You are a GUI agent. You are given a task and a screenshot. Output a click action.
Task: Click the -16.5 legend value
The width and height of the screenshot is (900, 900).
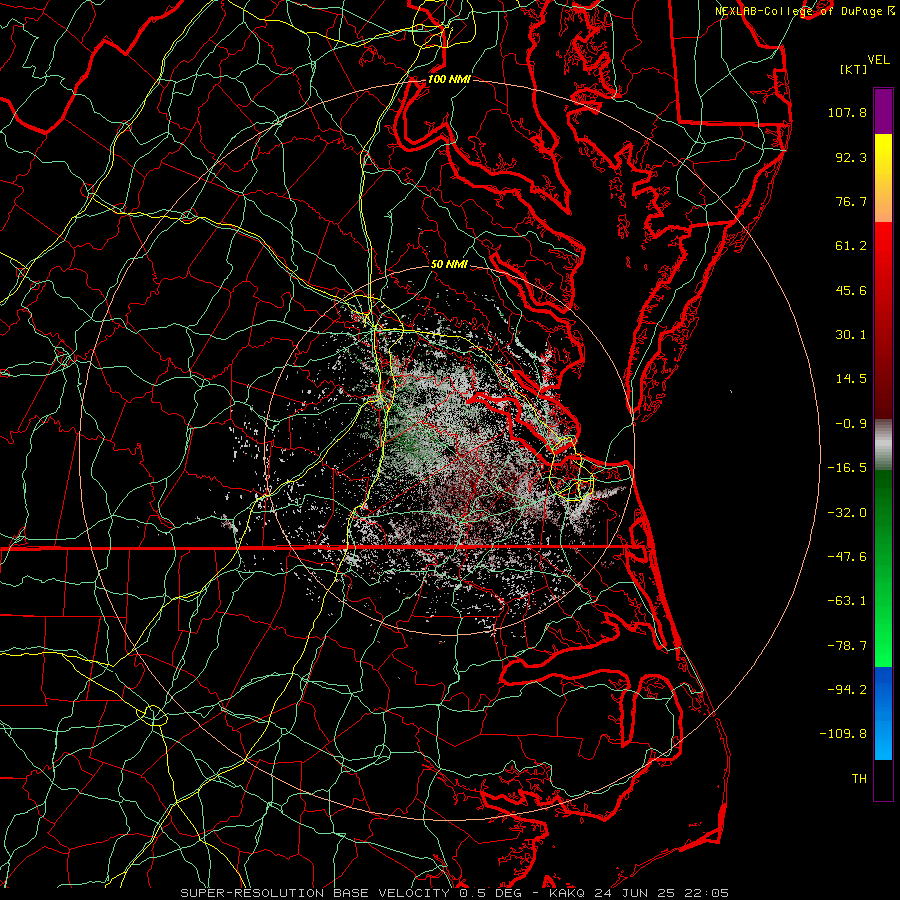[847, 468]
